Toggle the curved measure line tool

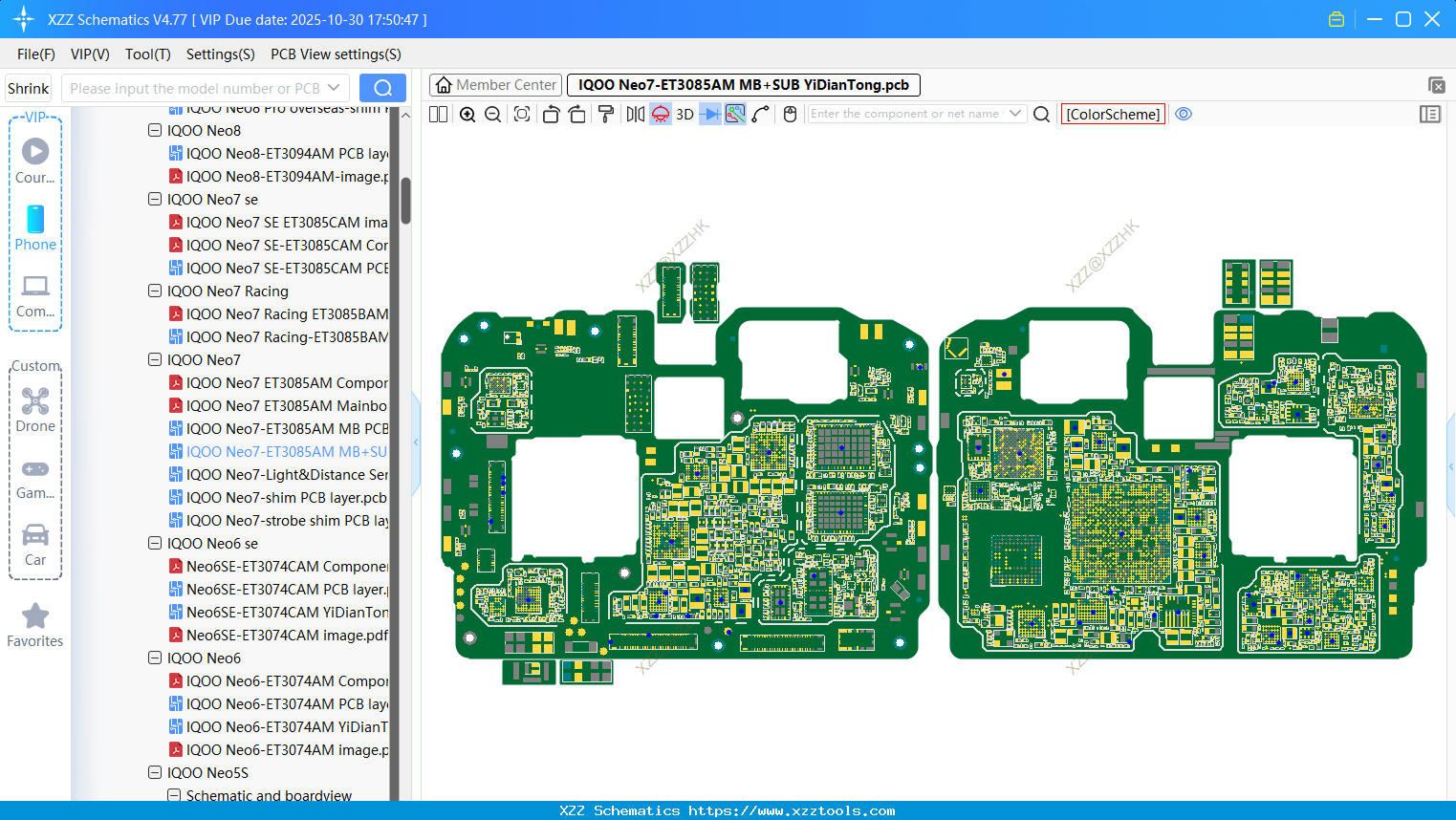click(x=761, y=114)
